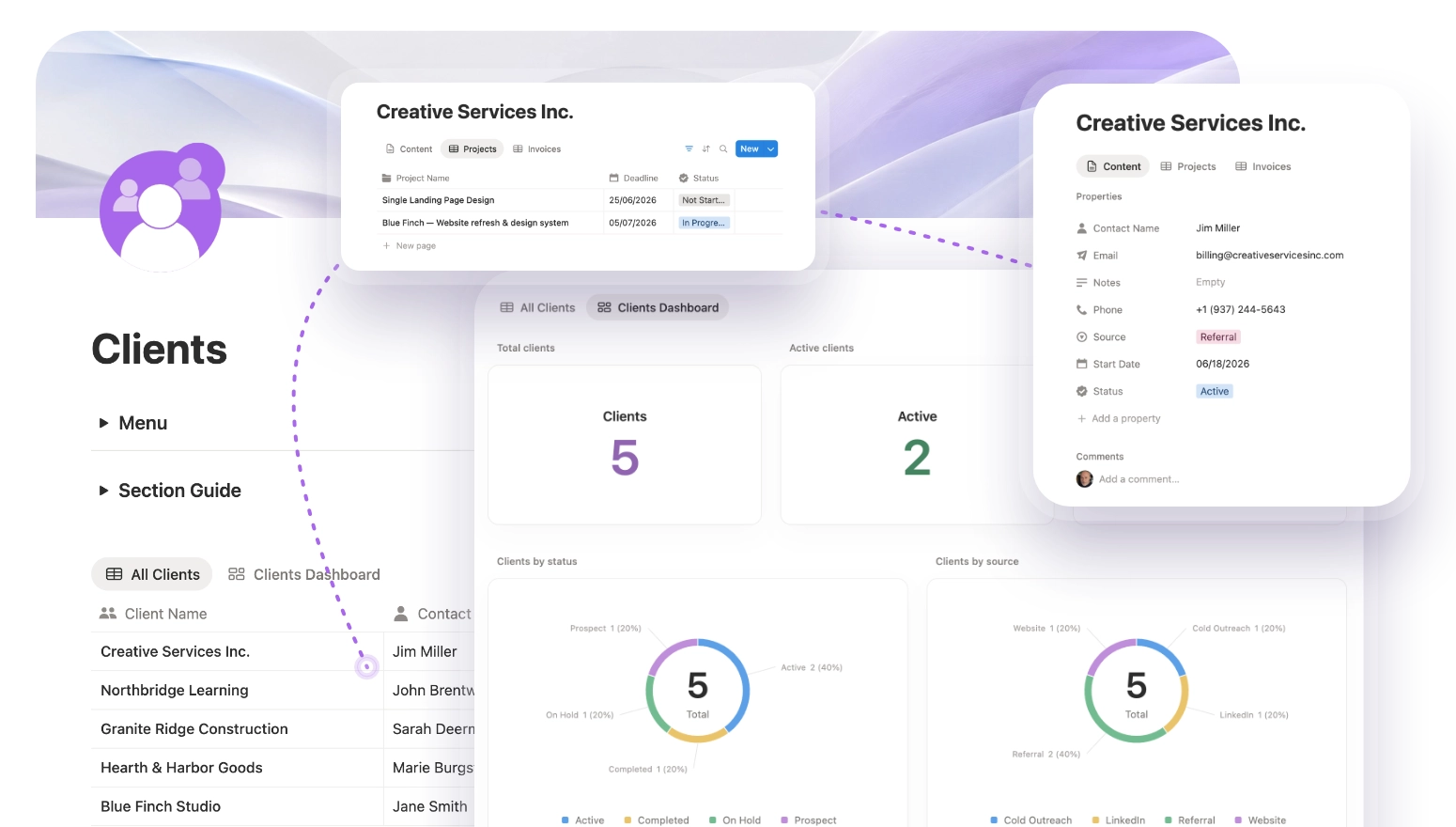Click the Project Name folder icon

click(x=386, y=178)
